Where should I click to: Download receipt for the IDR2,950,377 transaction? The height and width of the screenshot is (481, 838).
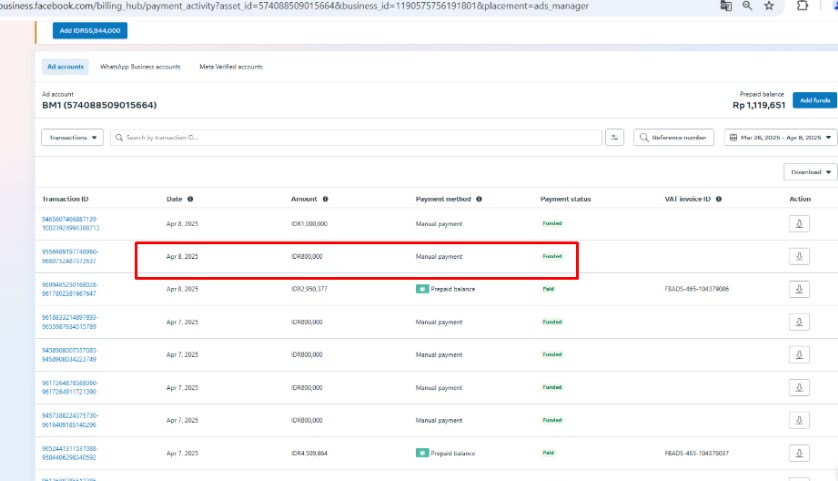(799, 289)
